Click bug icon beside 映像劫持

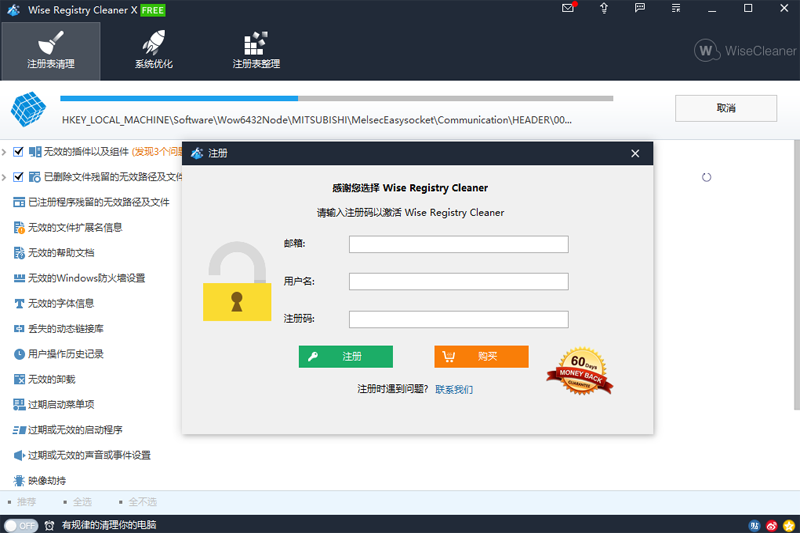[19, 480]
